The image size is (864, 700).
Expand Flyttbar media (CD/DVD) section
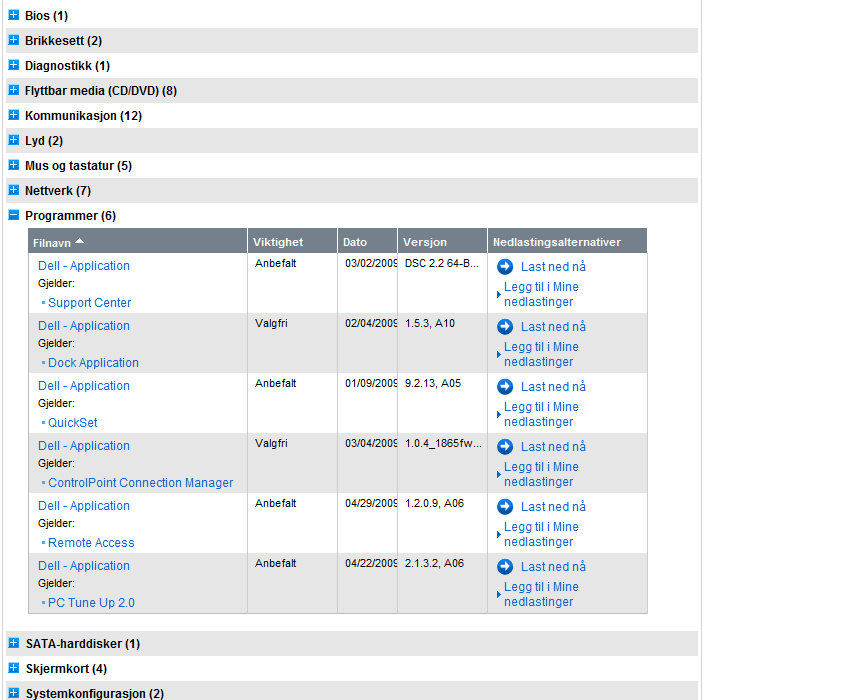(14, 90)
